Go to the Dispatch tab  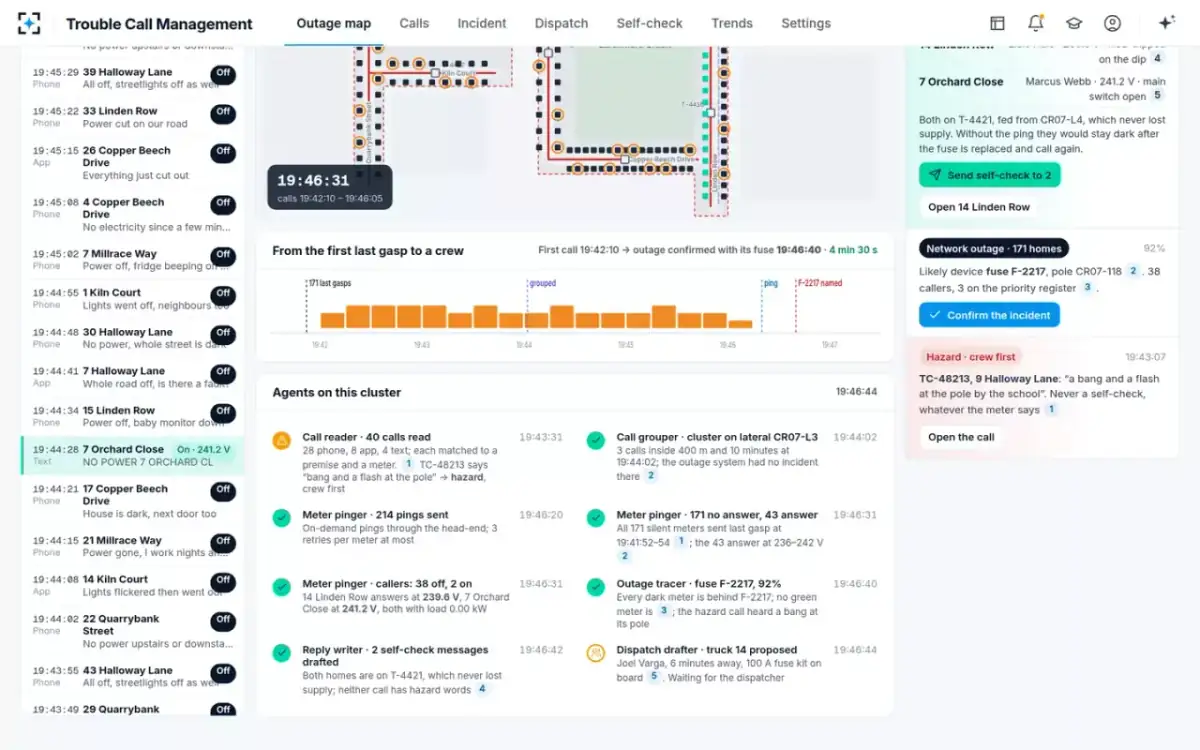pos(561,23)
